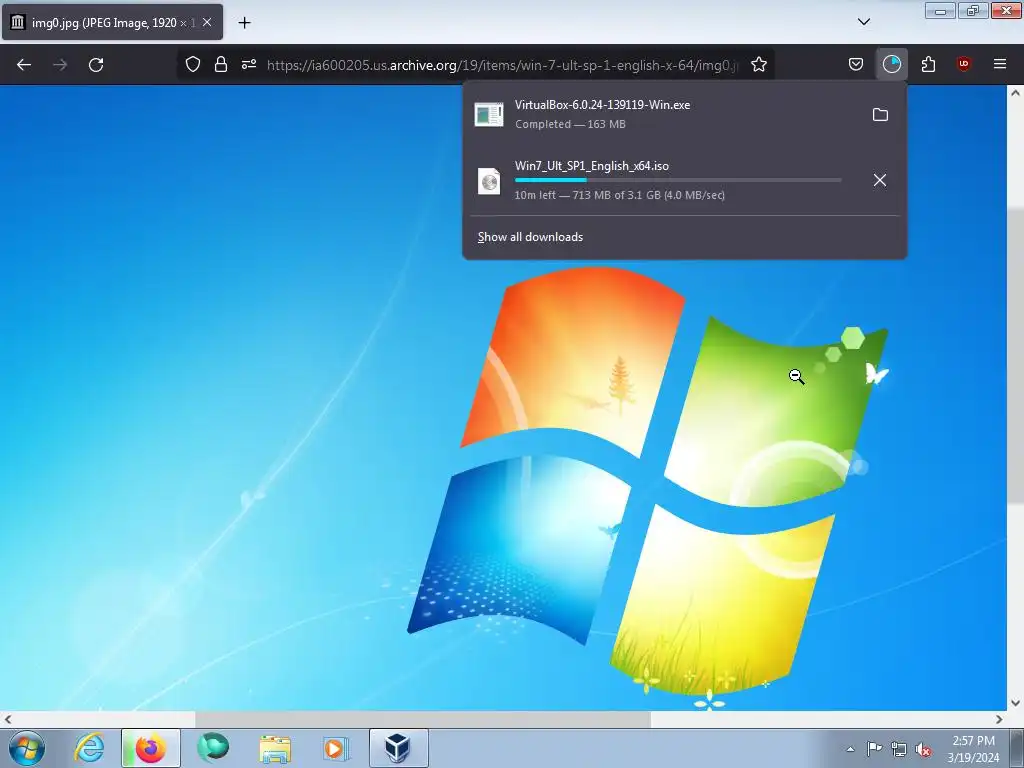This screenshot has height=768, width=1024.
Task: Open the Firefox hamburger application menu
Action: [x=999, y=64]
